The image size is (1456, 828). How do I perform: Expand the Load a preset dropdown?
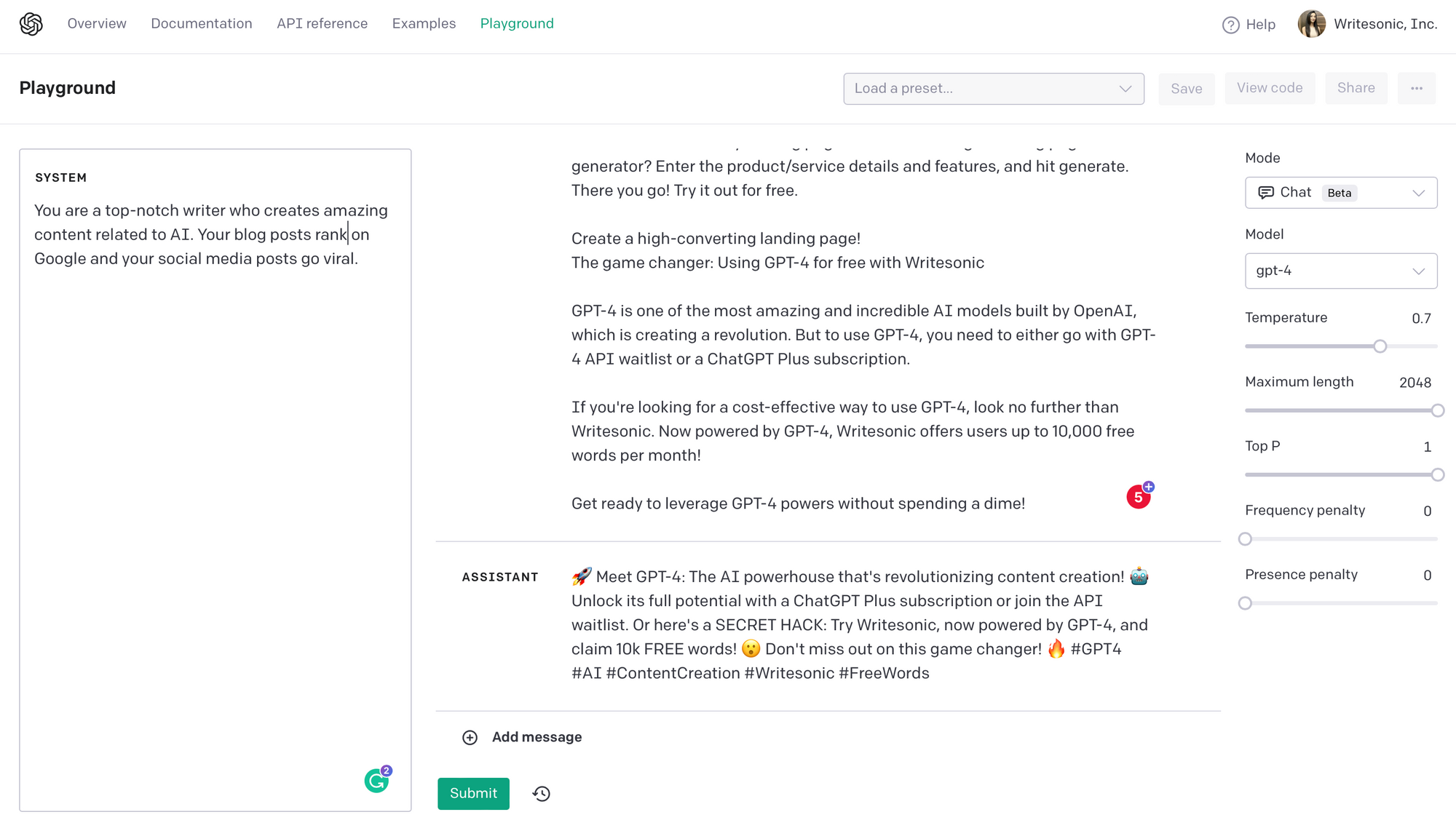pos(993,89)
